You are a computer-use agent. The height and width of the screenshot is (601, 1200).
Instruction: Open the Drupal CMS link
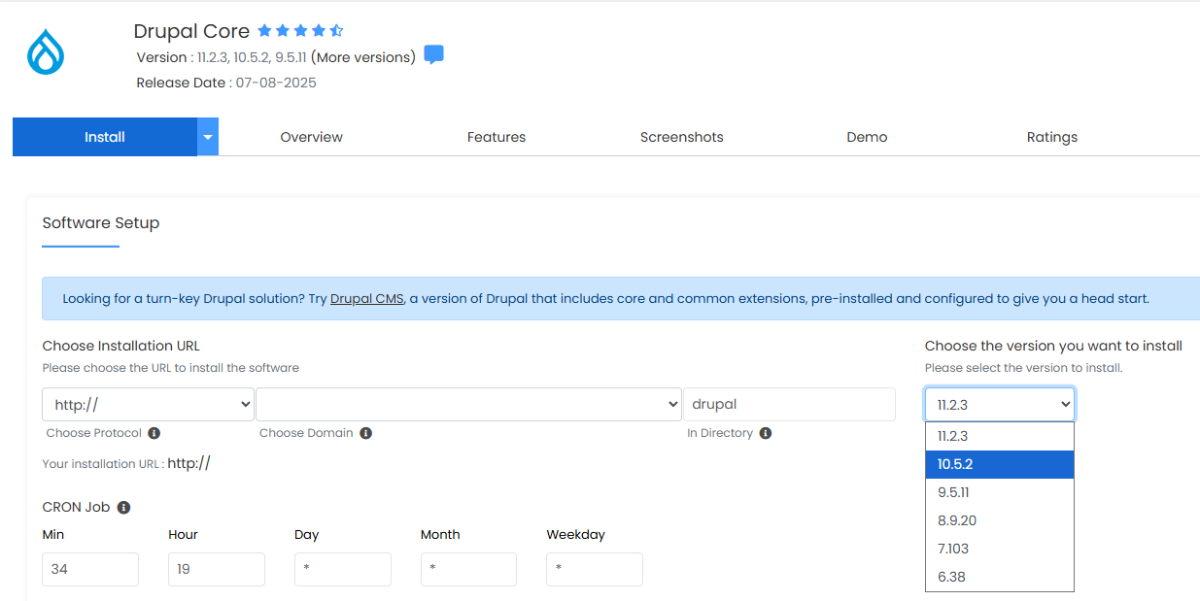[x=367, y=298]
